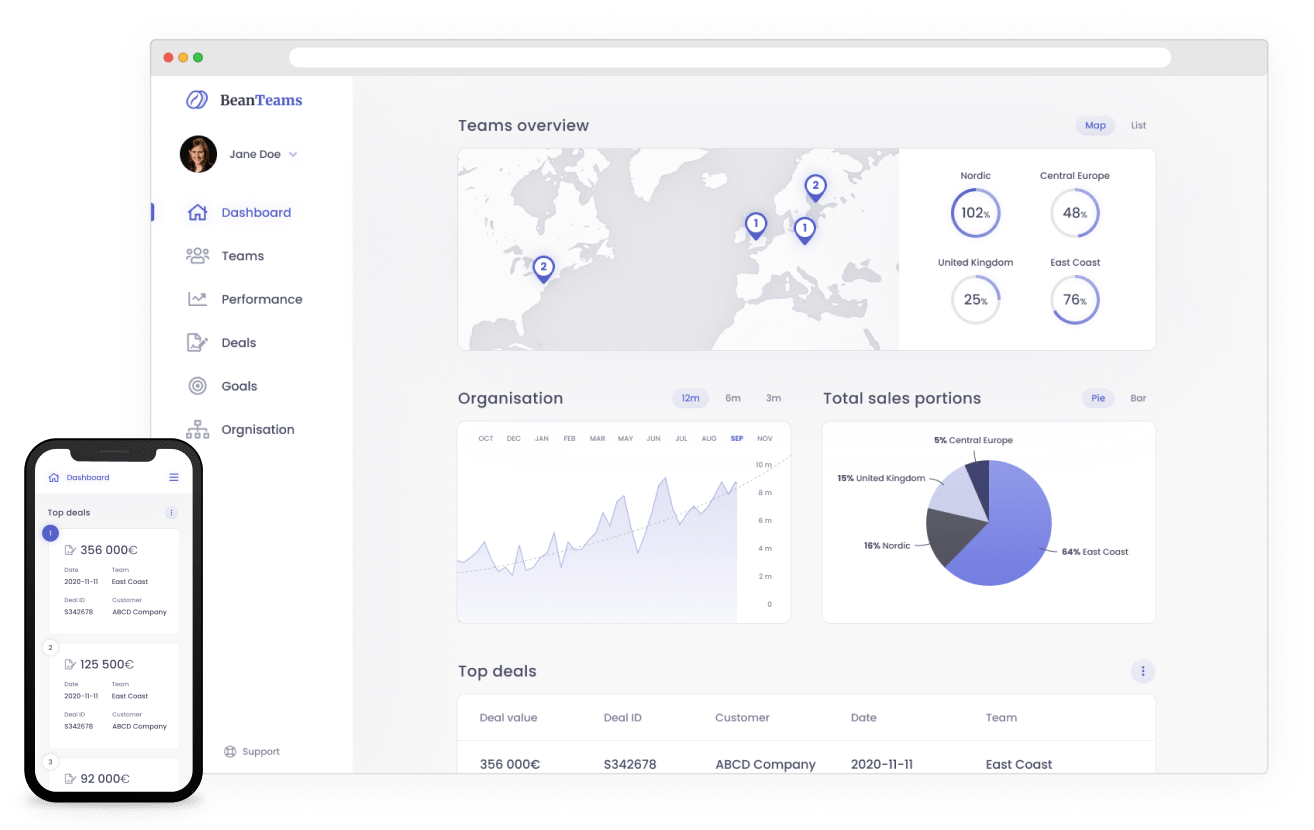Click the United Kingdom 15% pie slice
Image resolution: width=1314 pixels, height=830 pixels.
click(x=957, y=493)
